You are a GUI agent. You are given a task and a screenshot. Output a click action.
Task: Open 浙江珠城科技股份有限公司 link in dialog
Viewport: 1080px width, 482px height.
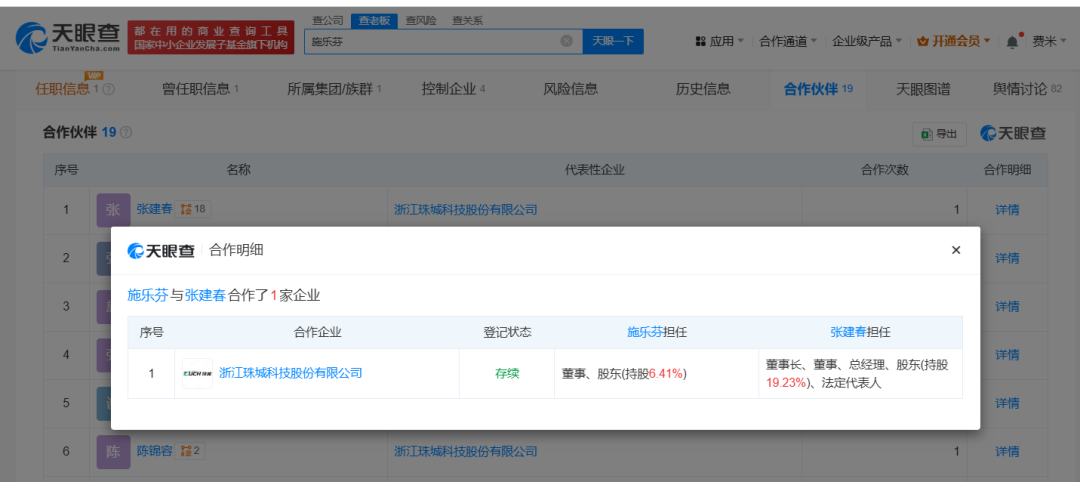tap(290, 373)
